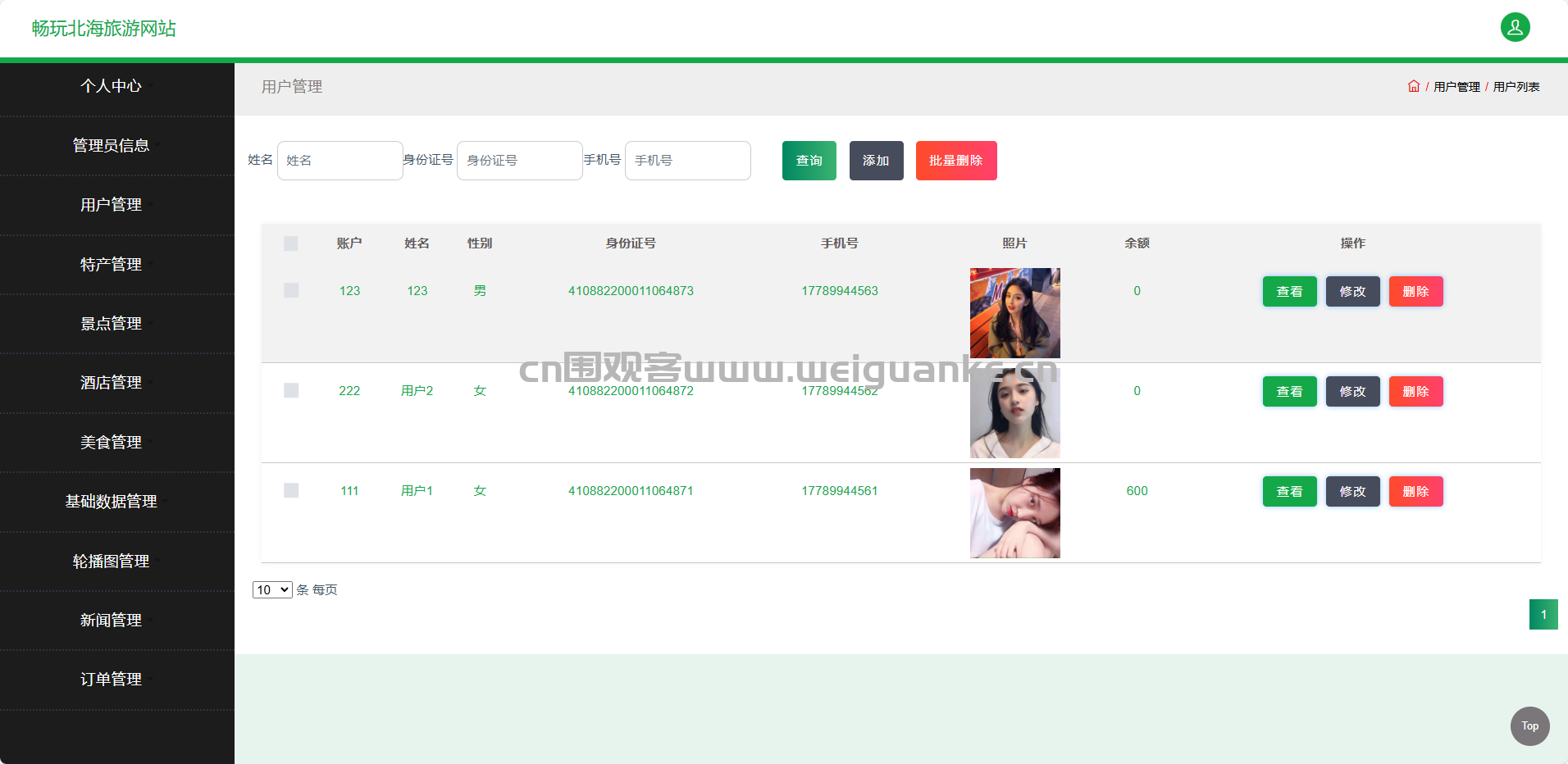Click the home icon in breadcrumb
1568x764 pixels.
(x=1413, y=86)
